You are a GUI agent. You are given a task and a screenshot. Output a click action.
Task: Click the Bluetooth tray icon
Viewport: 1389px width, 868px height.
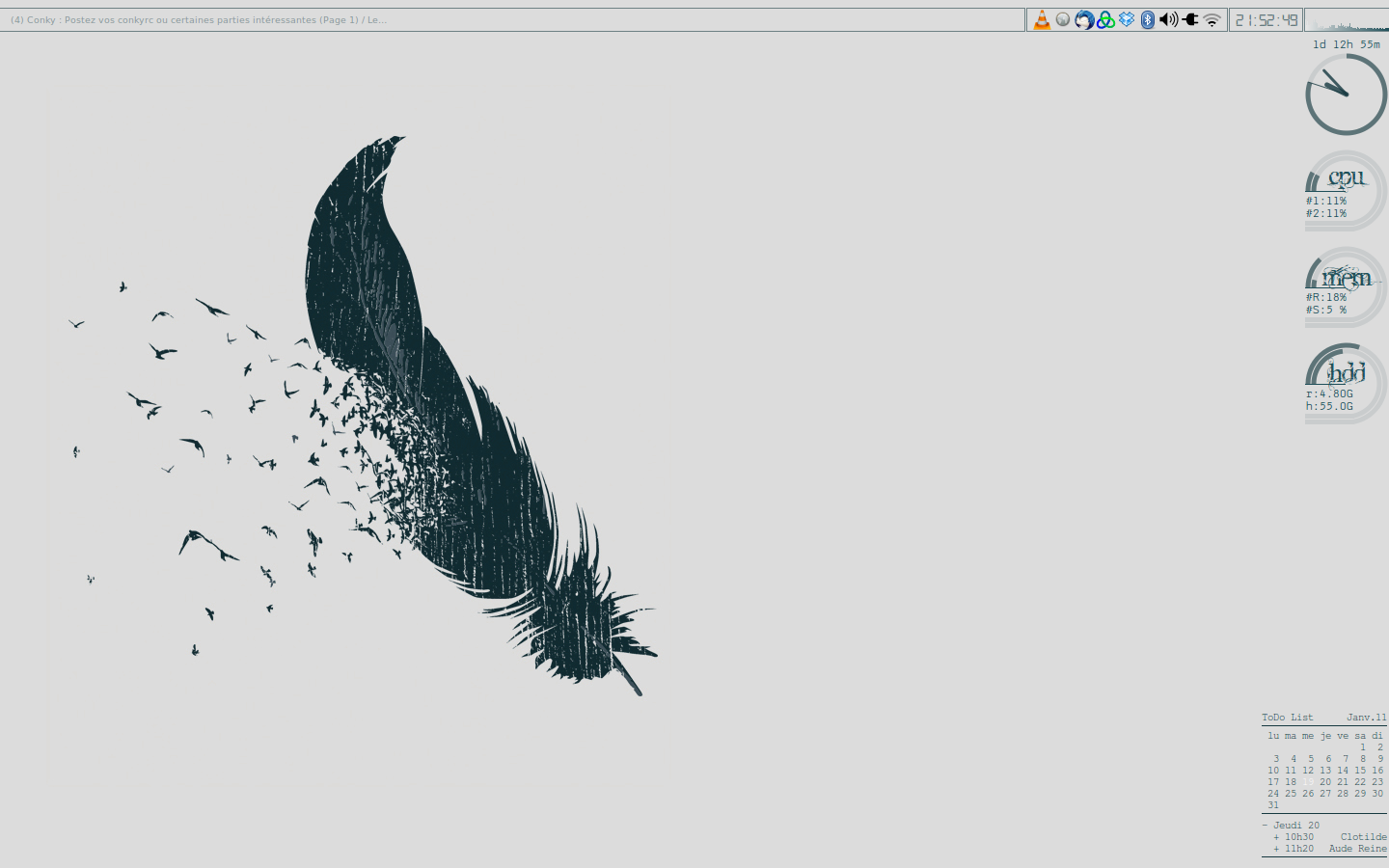pos(1148,20)
